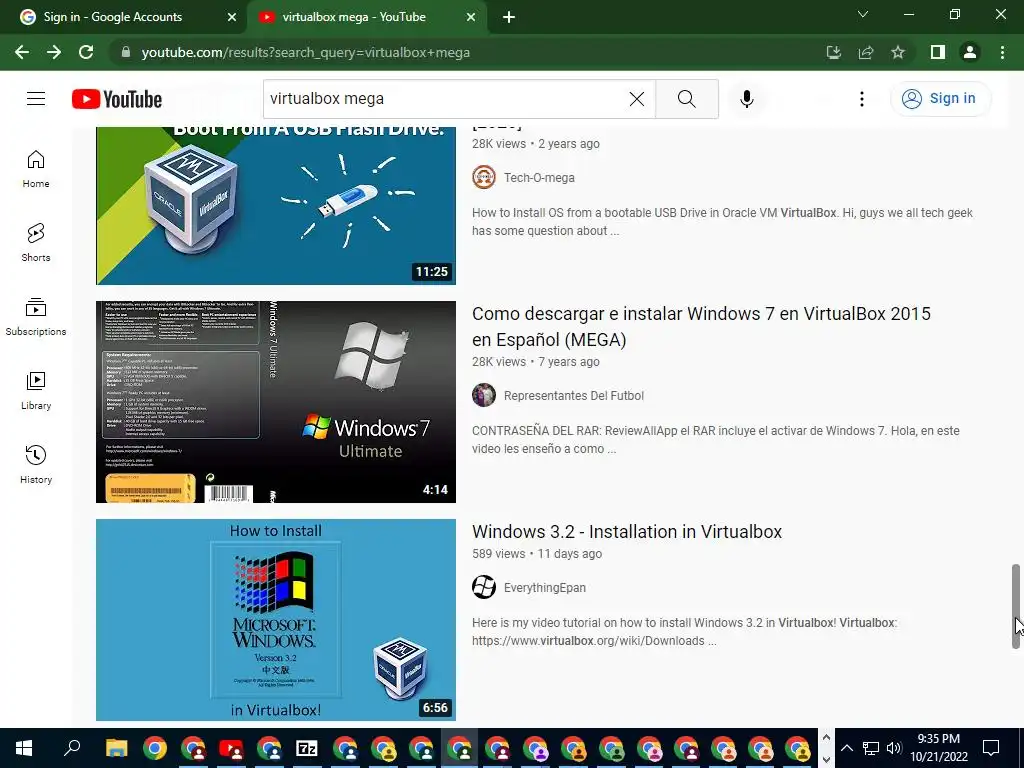Visit Representantes Del Futbol channel name
The height and width of the screenshot is (768, 1024).
click(x=573, y=396)
